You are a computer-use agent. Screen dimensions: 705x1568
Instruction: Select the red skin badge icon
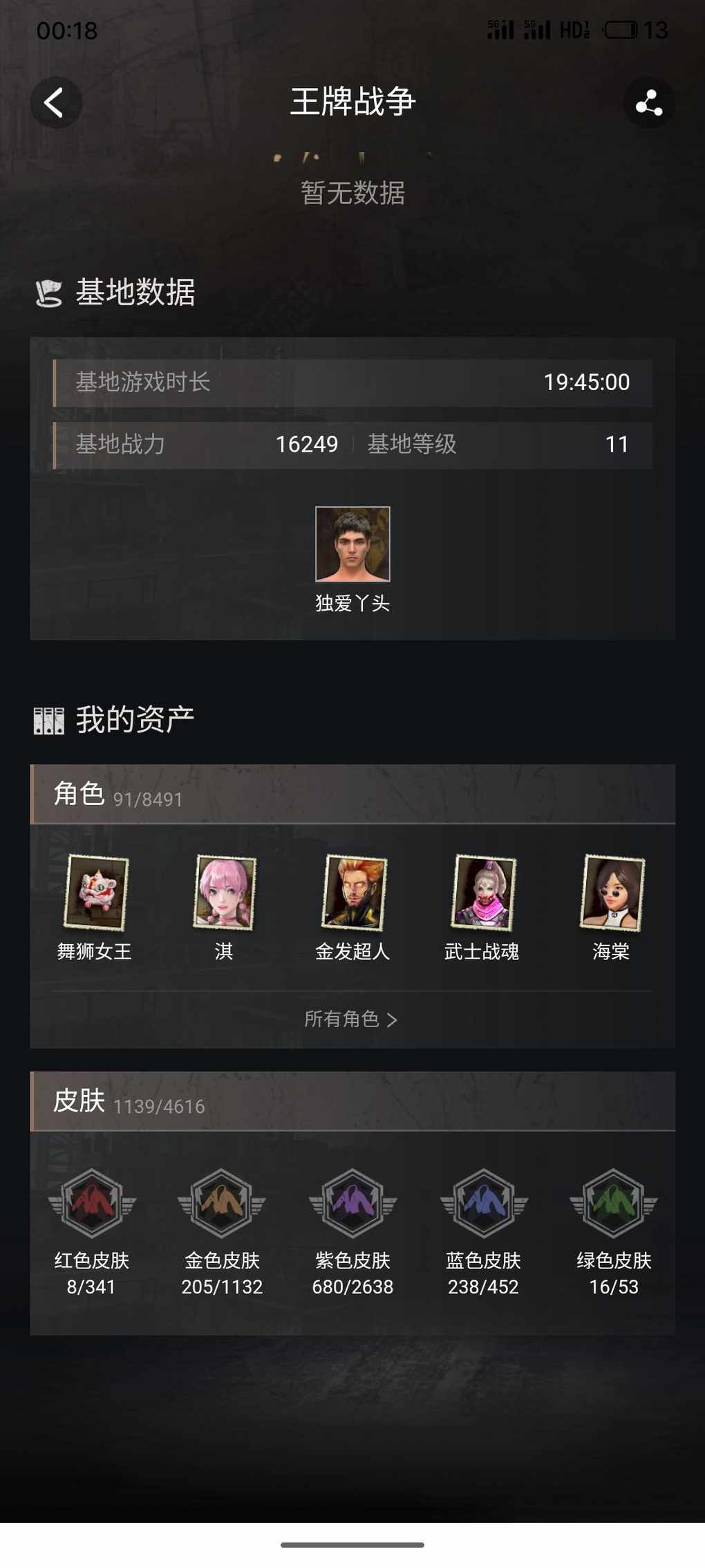tap(92, 1203)
